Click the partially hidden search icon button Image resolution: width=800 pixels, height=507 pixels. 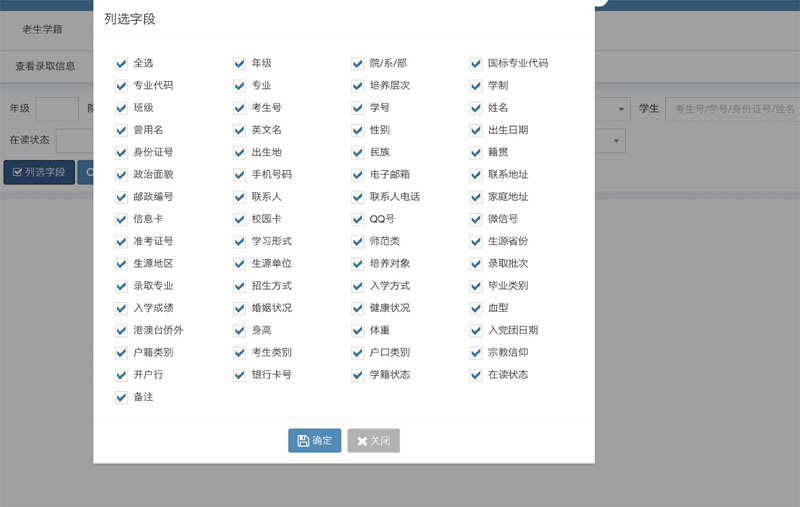pos(87,172)
